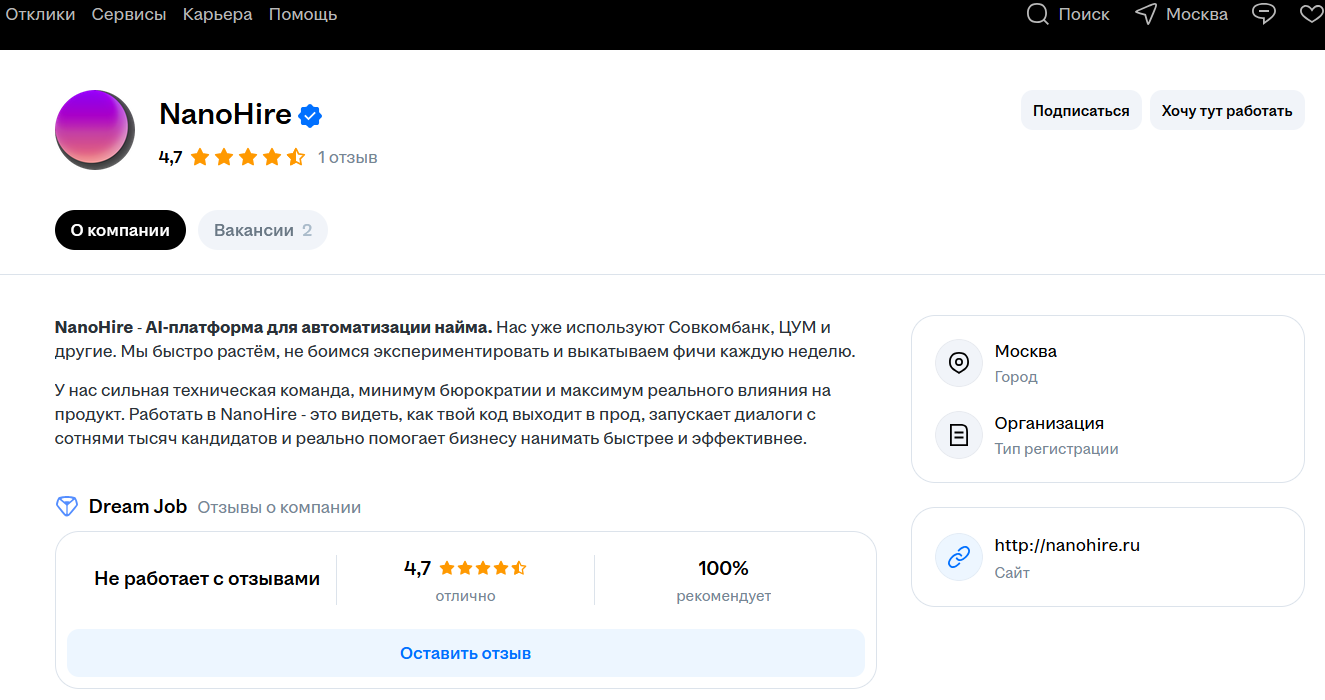
Task: Open the Карьера menu item
Action: (x=218, y=14)
